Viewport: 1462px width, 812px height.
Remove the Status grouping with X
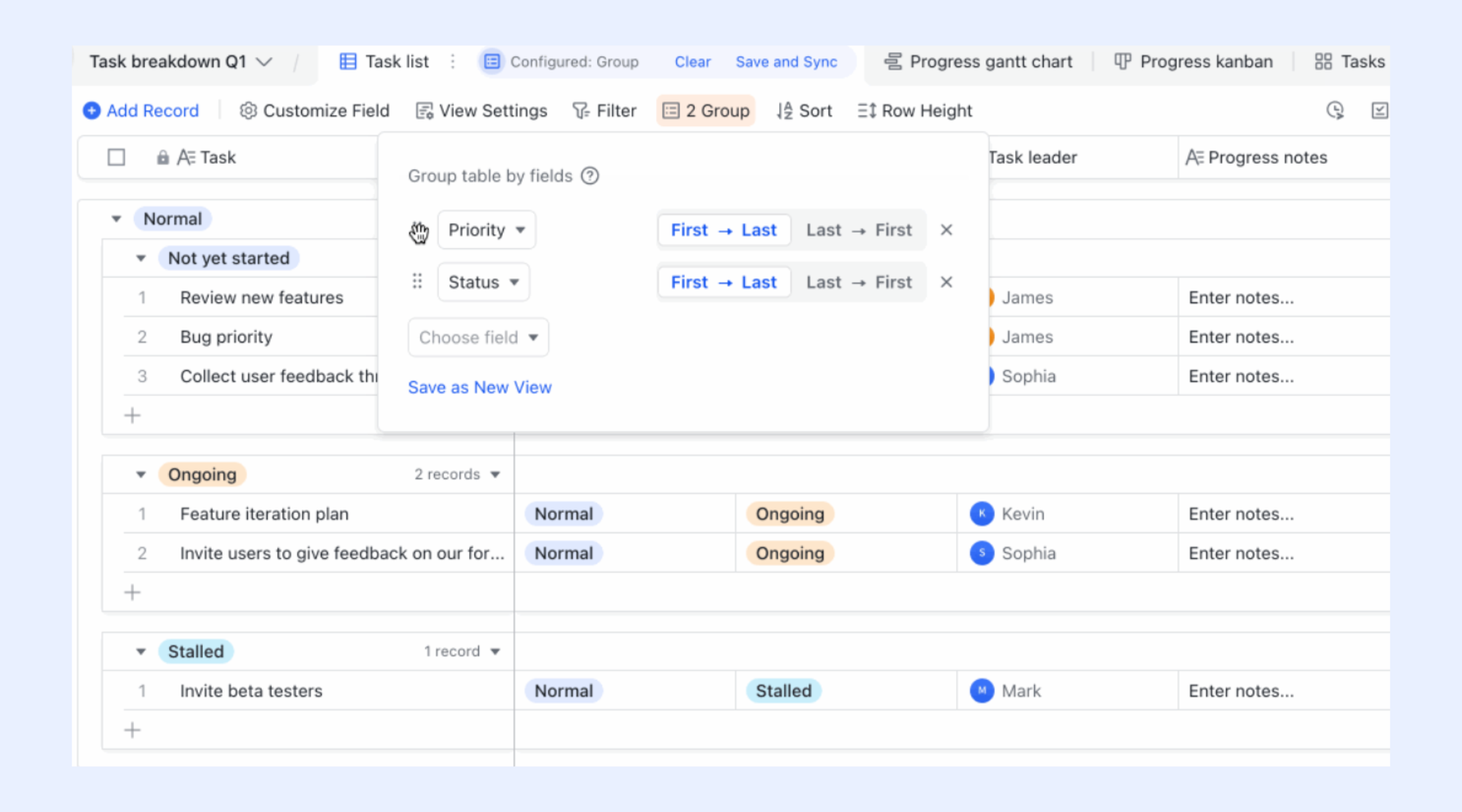946,282
